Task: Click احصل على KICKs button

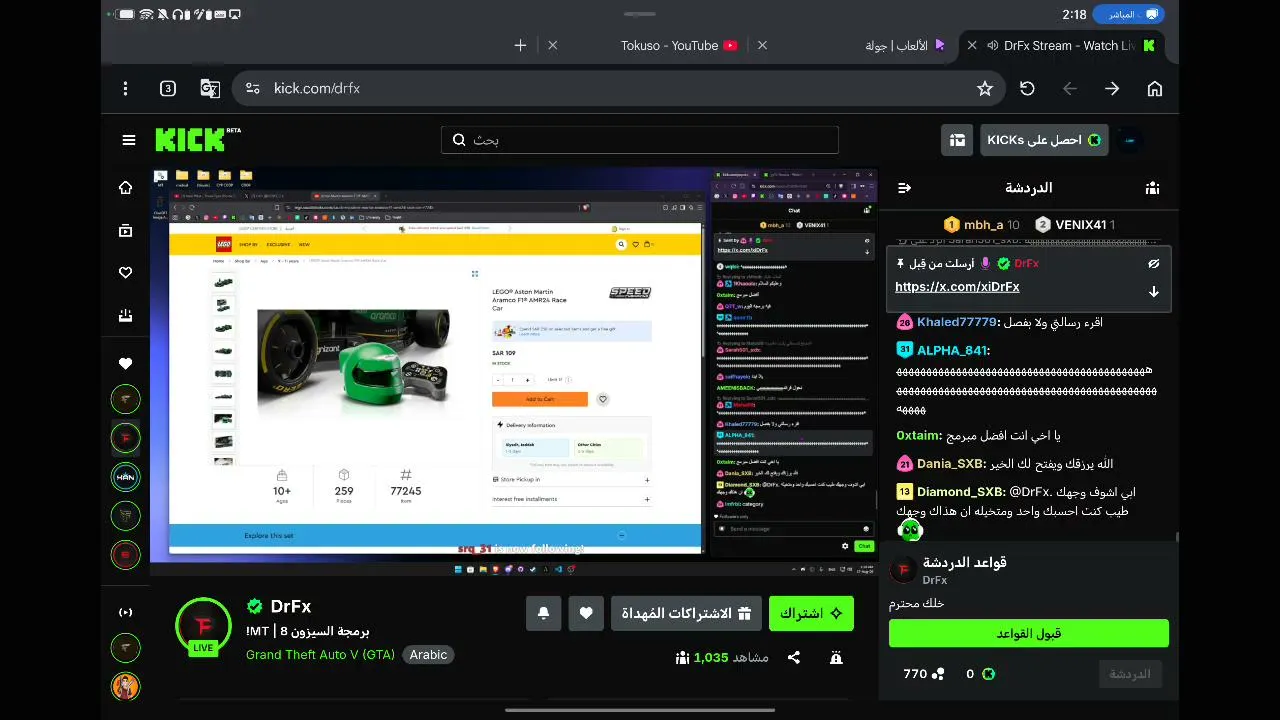Action: pos(1044,140)
